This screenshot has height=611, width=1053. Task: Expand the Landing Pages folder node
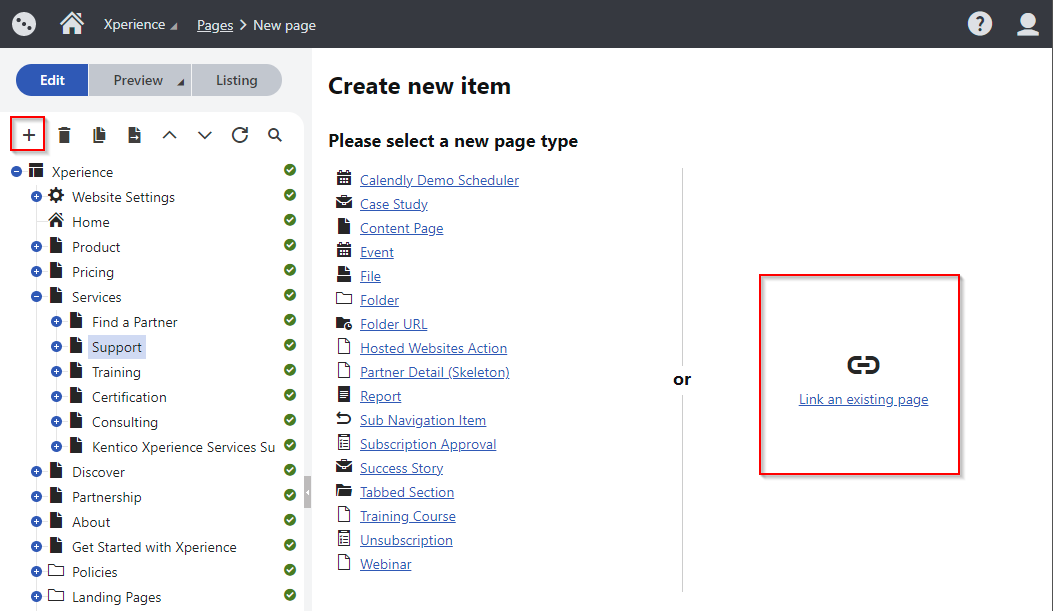pyautogui.click(x=36, y=596)
